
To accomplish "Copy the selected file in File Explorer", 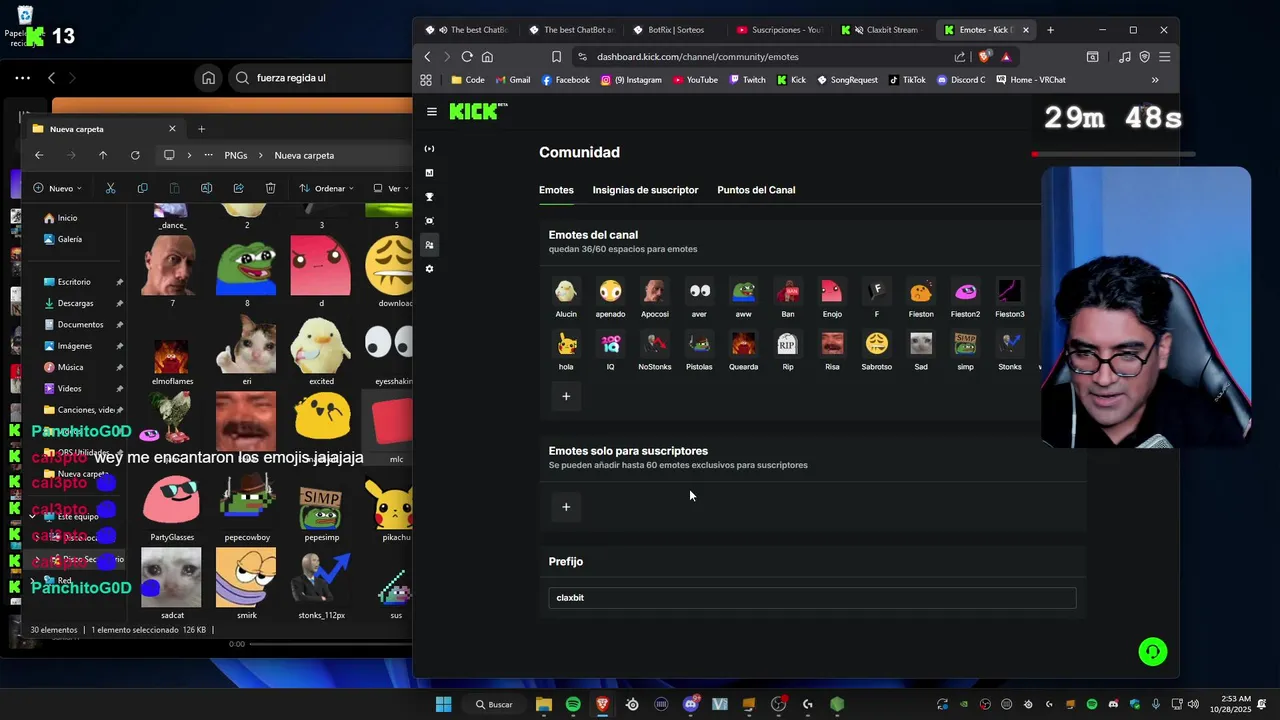I will click(142, 188).
